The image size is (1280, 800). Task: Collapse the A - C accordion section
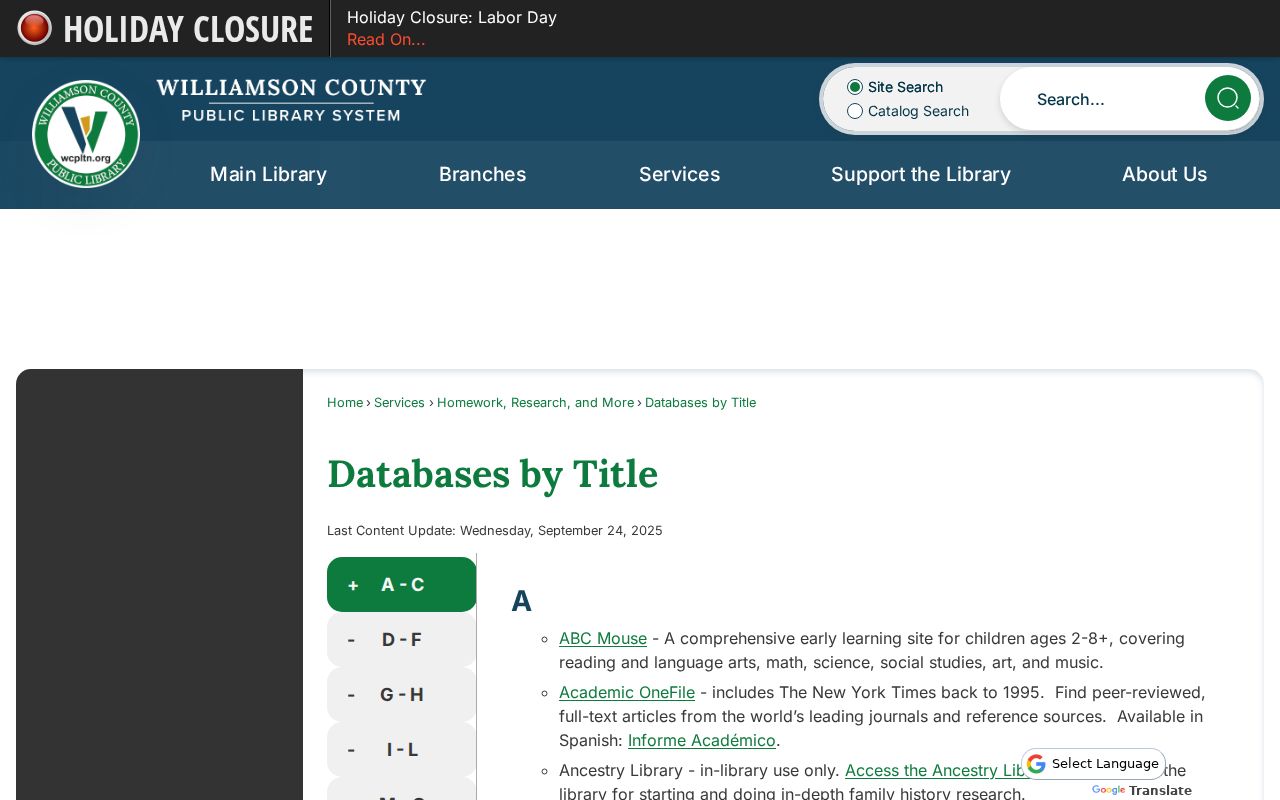point(402,585)
